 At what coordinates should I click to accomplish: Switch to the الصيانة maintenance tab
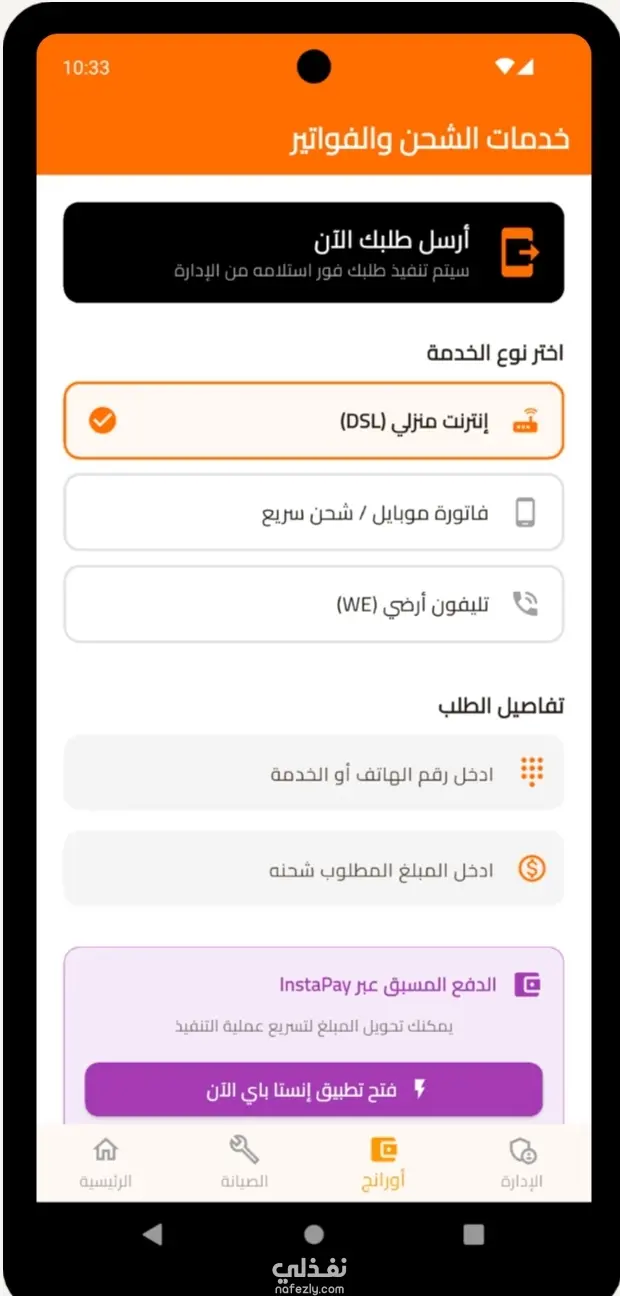pos(244,1161)
